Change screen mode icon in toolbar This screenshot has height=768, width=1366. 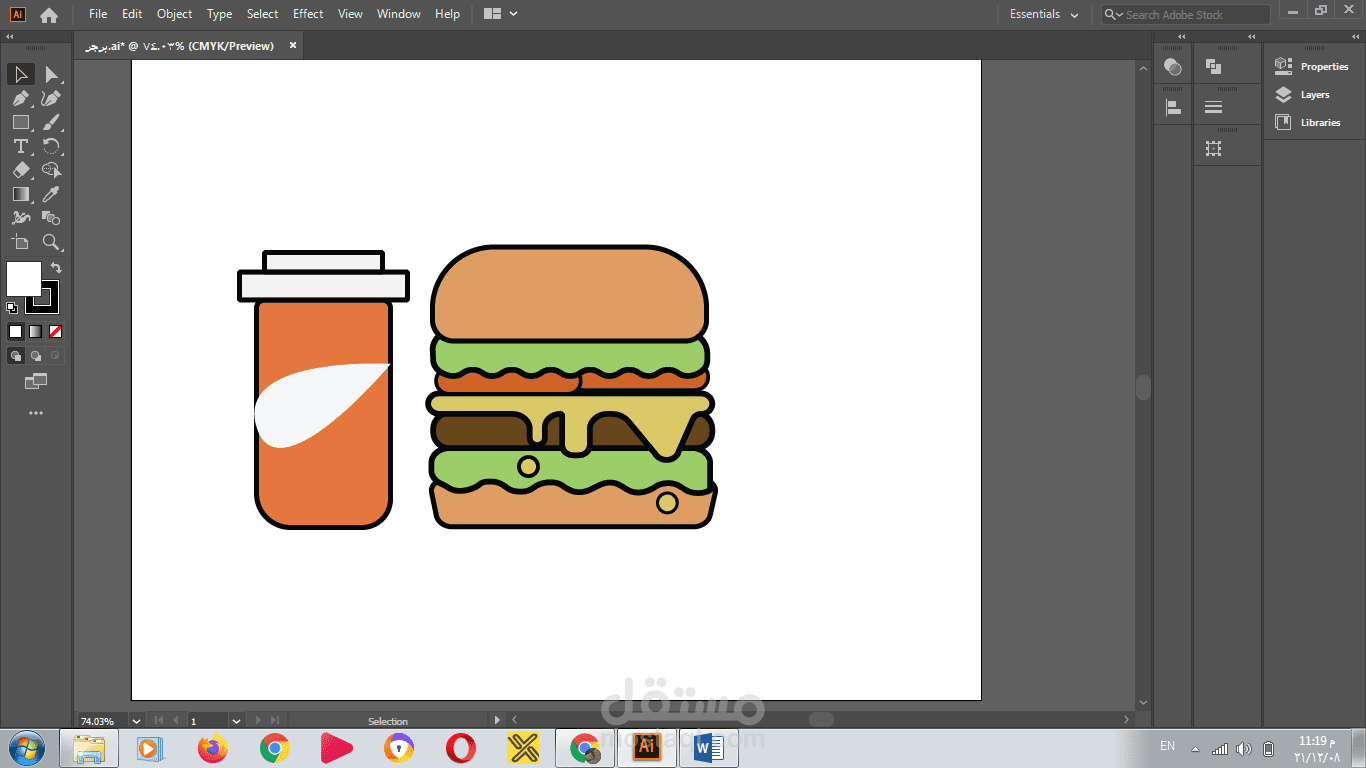point(36,381)
